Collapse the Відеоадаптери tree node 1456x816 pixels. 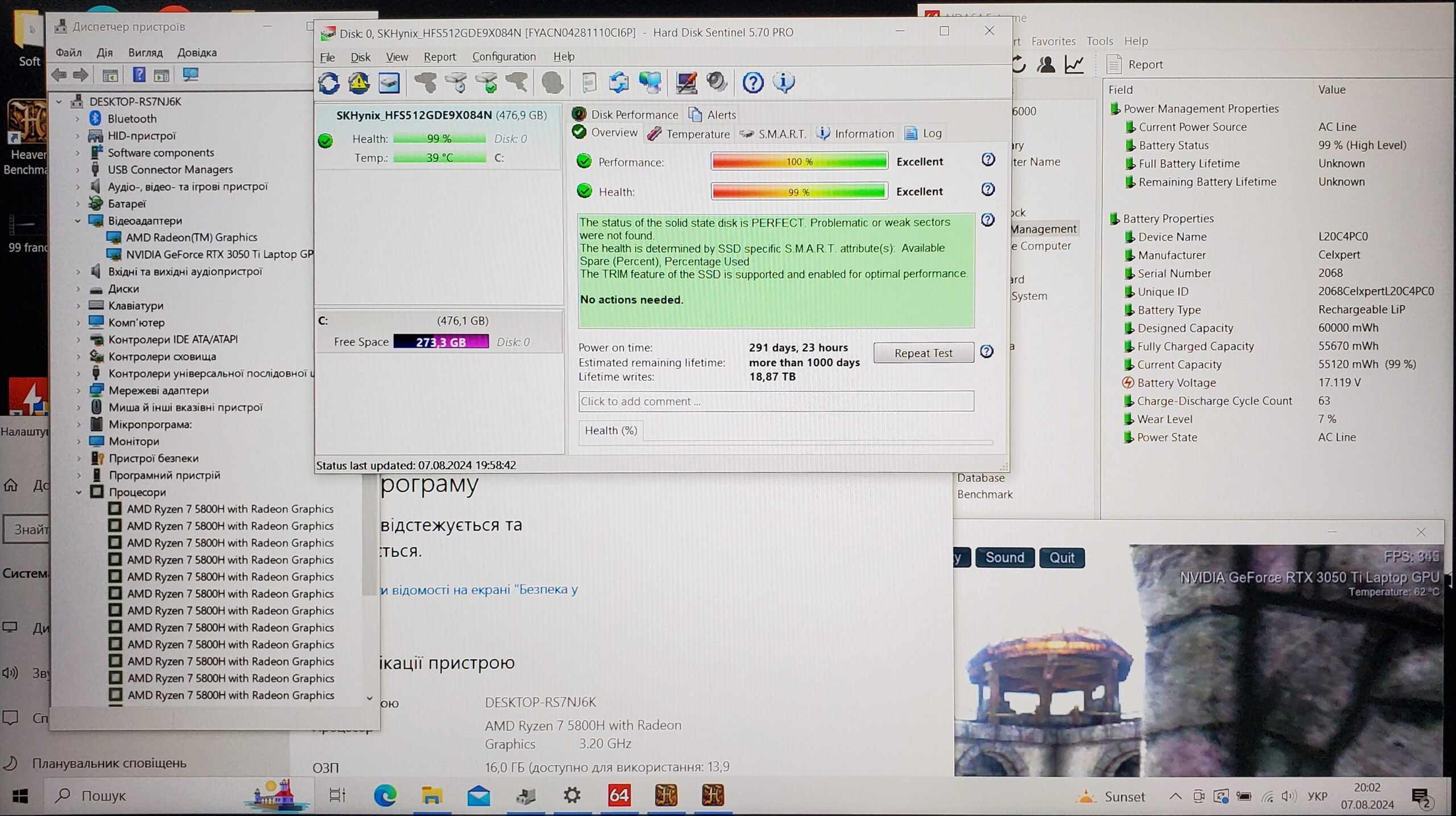pyautogui.click(x=78, y=221)
